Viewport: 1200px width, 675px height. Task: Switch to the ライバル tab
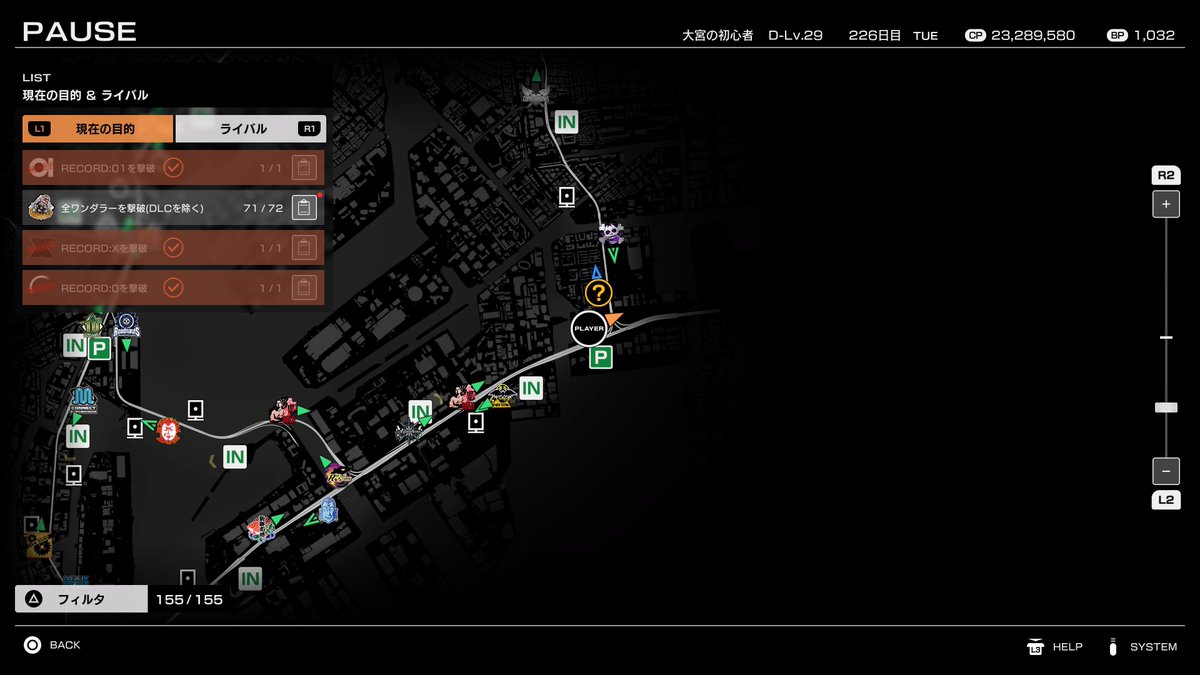coord(251,129)
